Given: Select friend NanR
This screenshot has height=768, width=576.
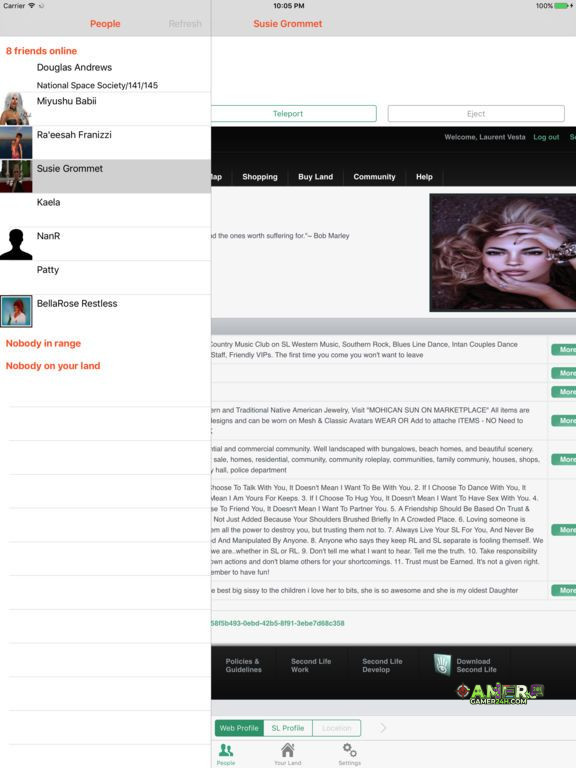Looking at the screenshot, I should 105,244.
